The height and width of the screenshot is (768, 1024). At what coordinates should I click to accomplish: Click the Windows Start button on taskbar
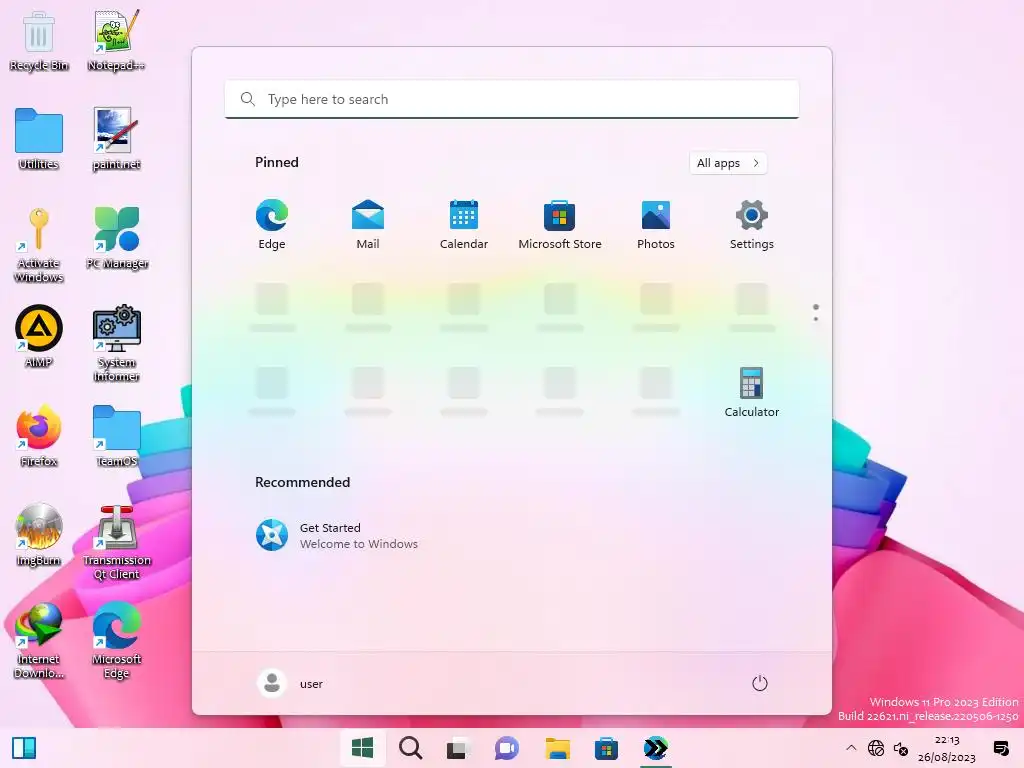(x=362, y=748)
